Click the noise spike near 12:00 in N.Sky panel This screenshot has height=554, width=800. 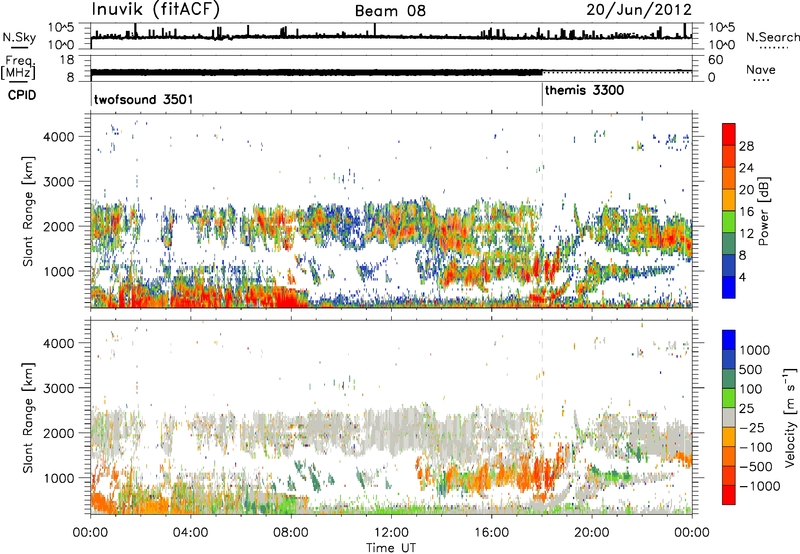375,30
